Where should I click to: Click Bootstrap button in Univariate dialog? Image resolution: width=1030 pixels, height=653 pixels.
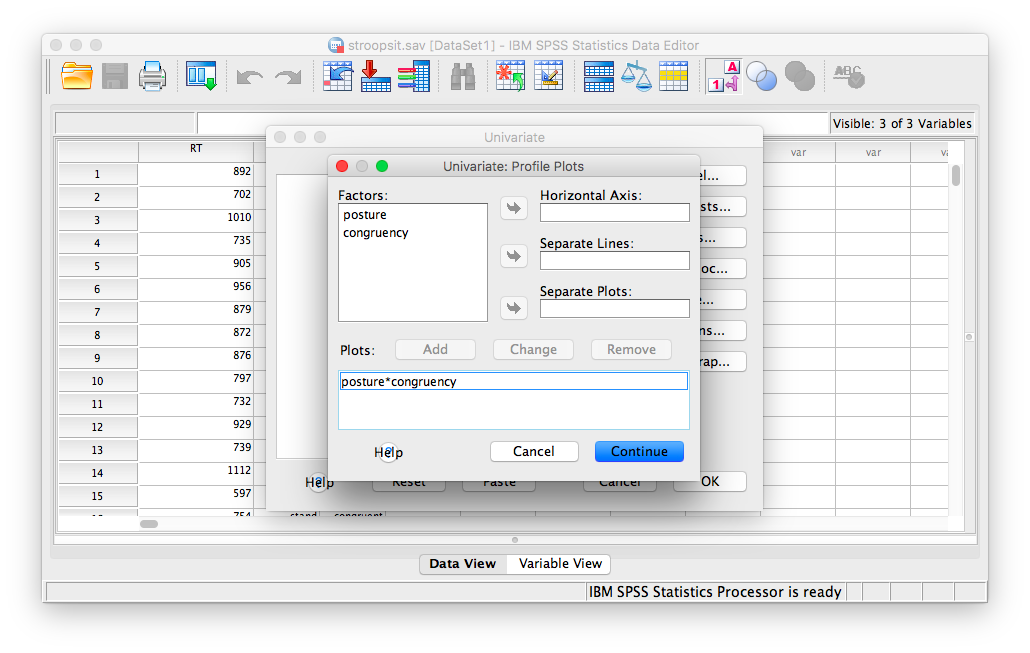(x=721, y=361)
